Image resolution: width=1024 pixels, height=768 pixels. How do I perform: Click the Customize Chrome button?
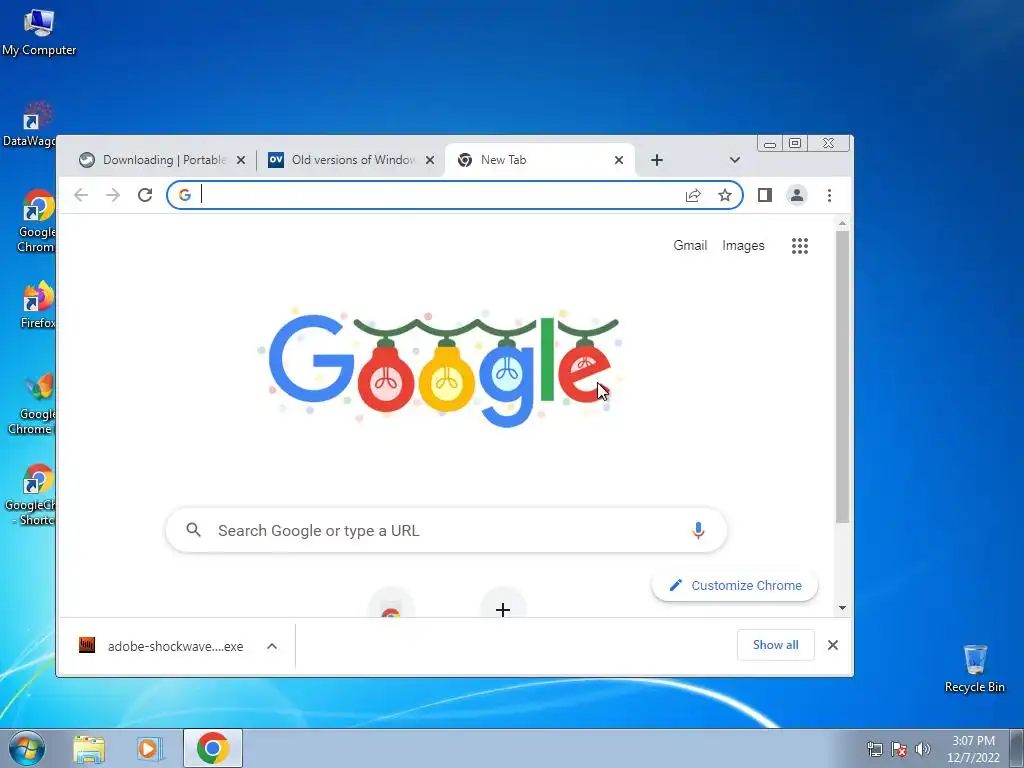pos(735,585)
